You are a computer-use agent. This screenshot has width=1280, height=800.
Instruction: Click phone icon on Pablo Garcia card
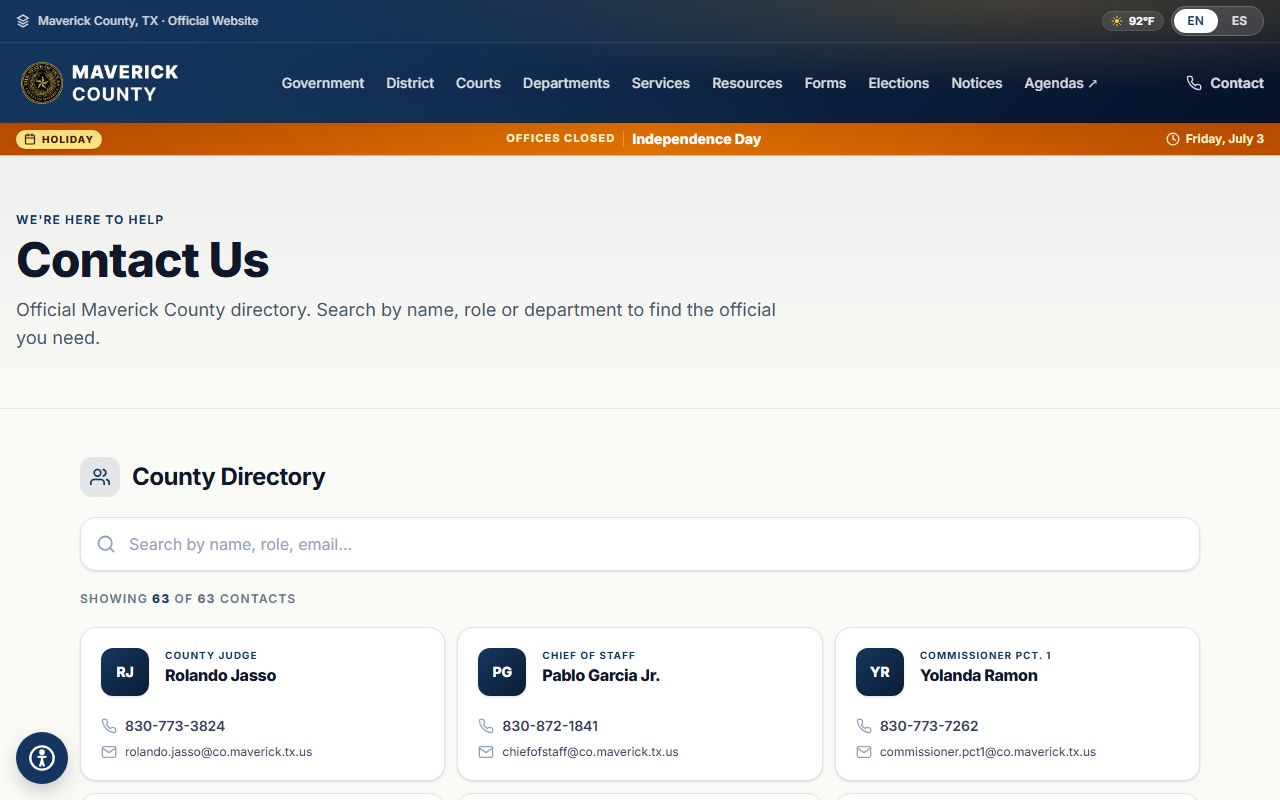pos(486,726)
